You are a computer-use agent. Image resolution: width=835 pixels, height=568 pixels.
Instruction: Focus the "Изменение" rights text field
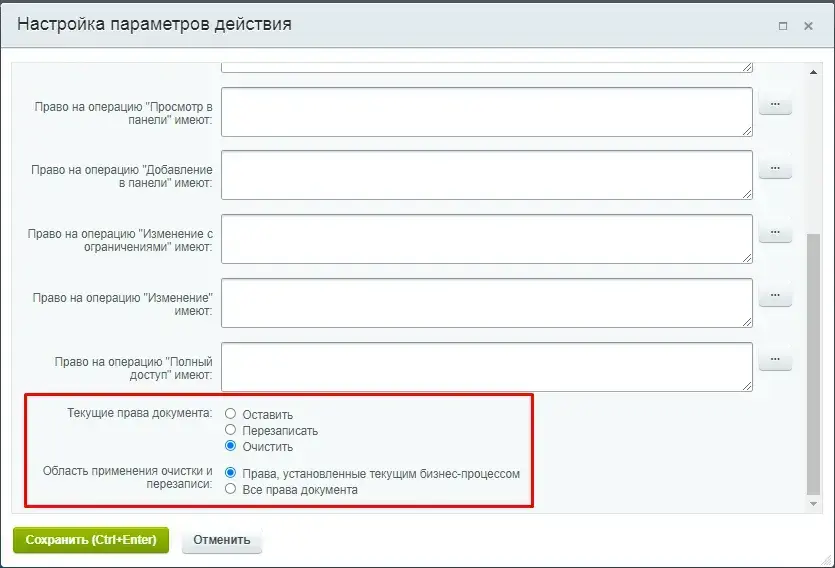[487, 303]
